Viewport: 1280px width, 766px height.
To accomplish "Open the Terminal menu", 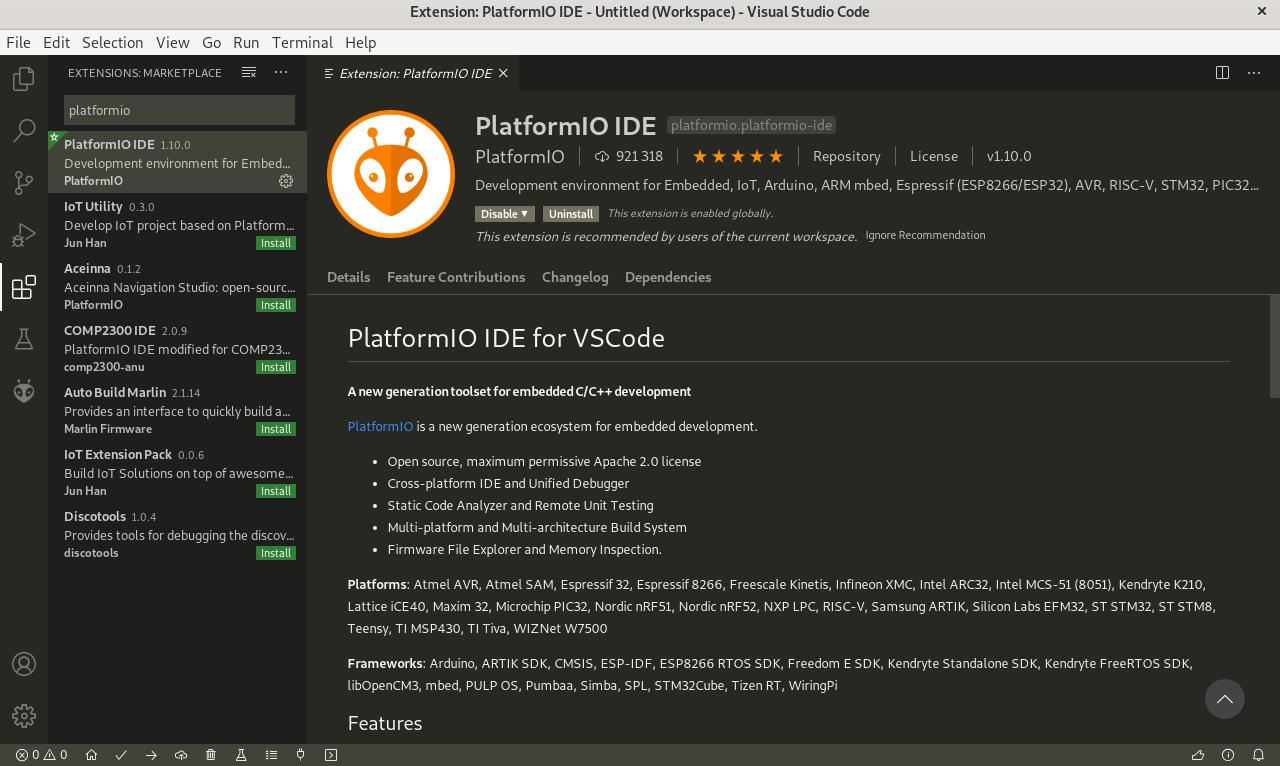I will (x=302, y=42).
